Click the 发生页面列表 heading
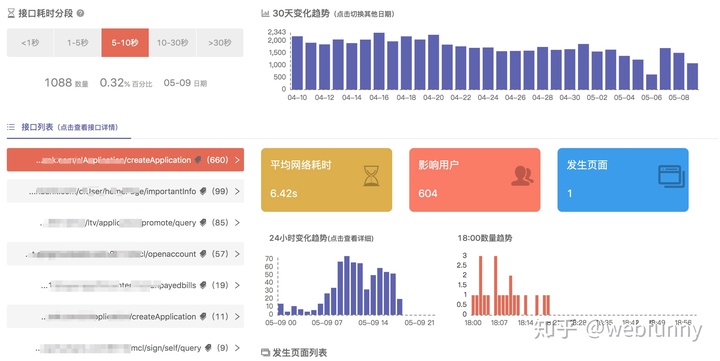 tap(299, 353)
